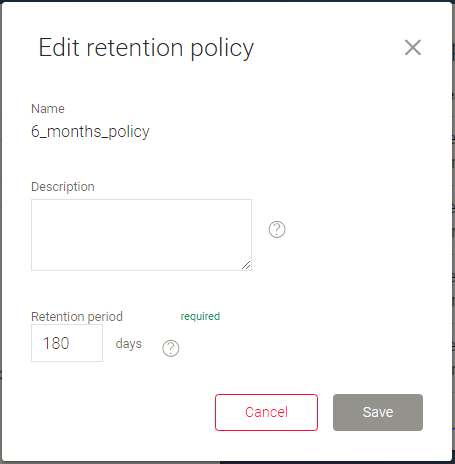Dismiss the dialog using the X icon
Image resolution: width=455 pixels, height=464 pixels.
[x=413, y=48]
